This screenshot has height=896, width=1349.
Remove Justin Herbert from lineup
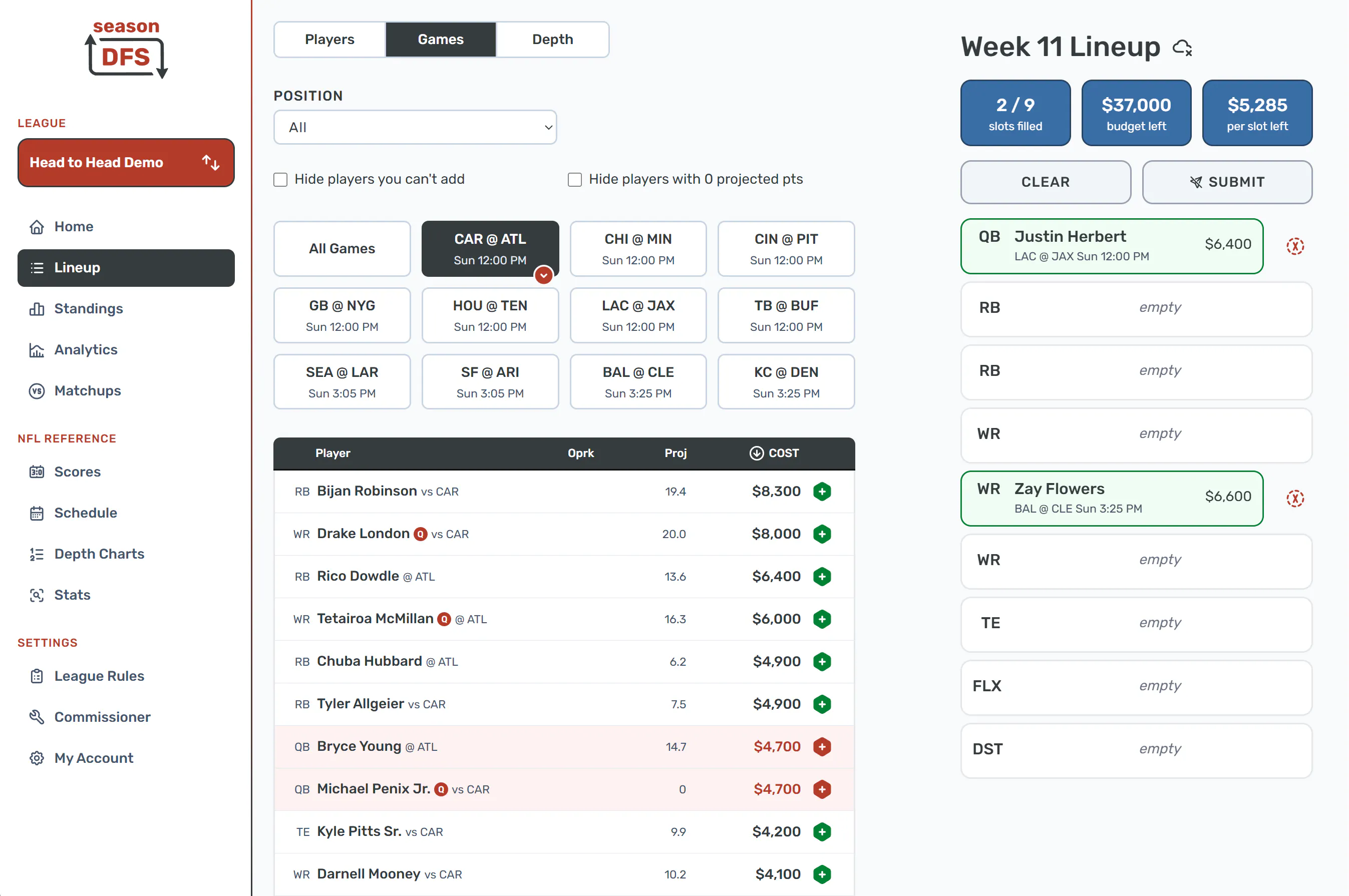click(1295, 246)
